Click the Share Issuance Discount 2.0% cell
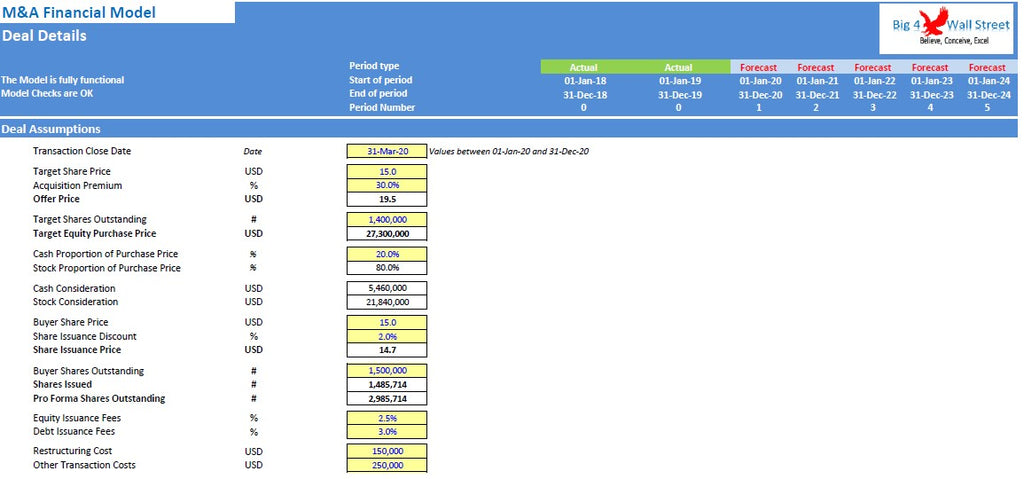 (386, 337)
